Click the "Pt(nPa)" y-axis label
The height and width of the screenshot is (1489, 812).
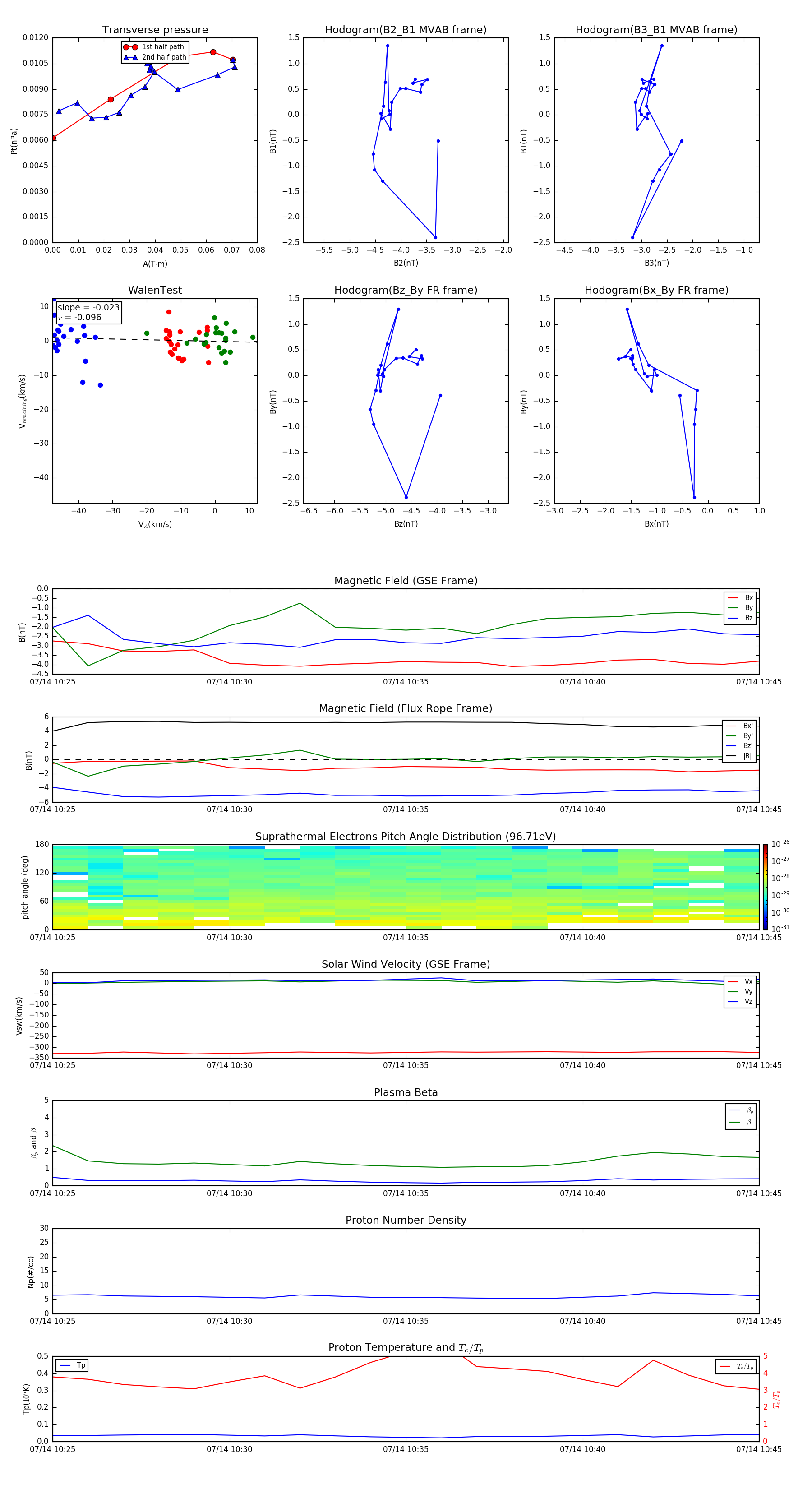[x=14, y=140]
